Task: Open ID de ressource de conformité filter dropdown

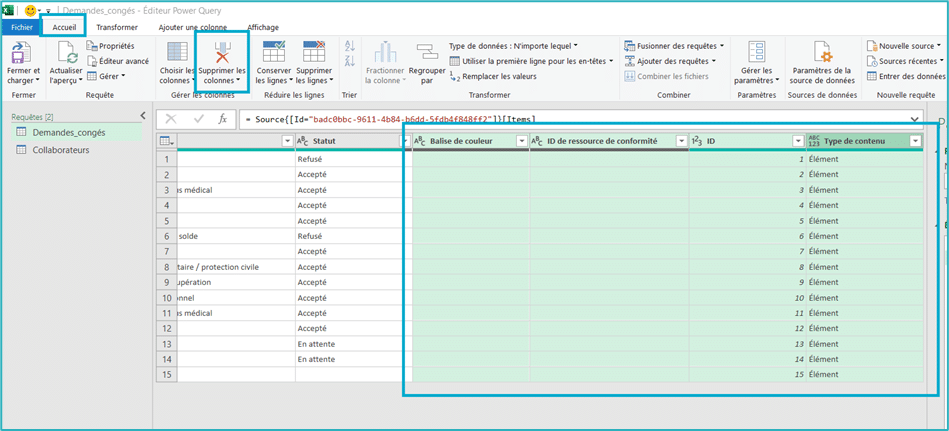Action: [x=681, y=141]
